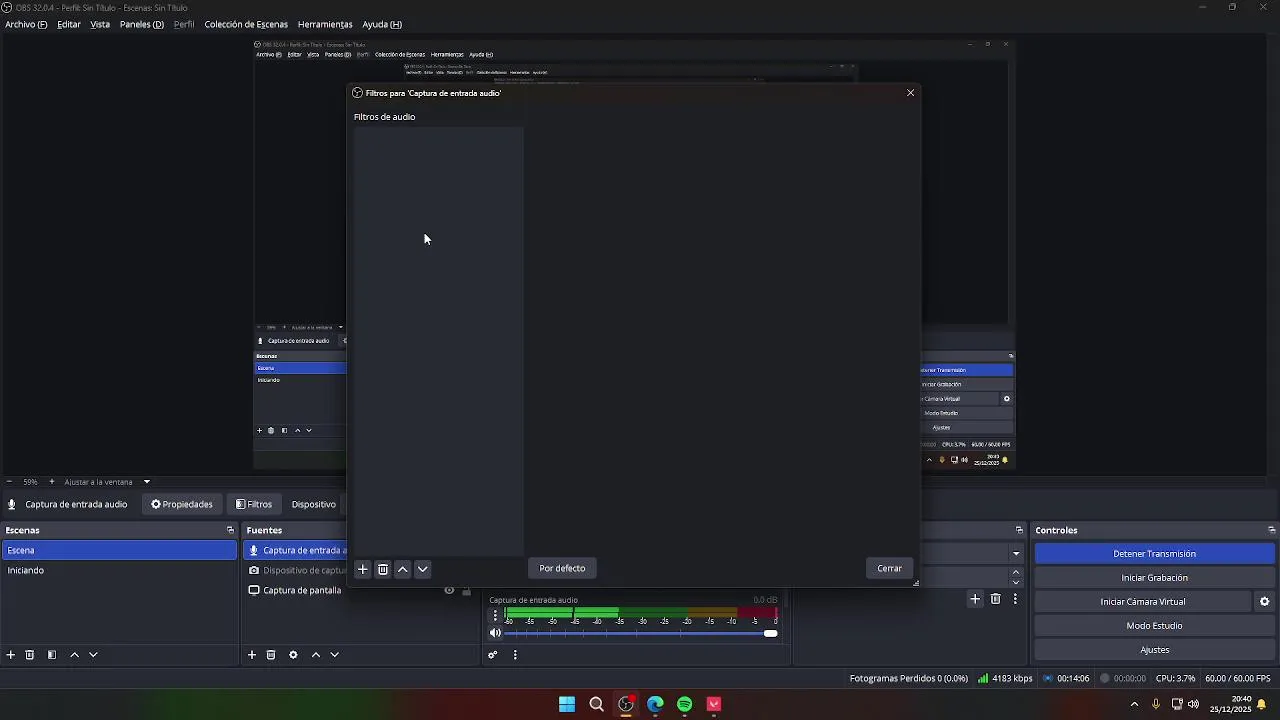Add a scene transition with plus icon
Screen dimensions: 1280x720
pos(975,599)
